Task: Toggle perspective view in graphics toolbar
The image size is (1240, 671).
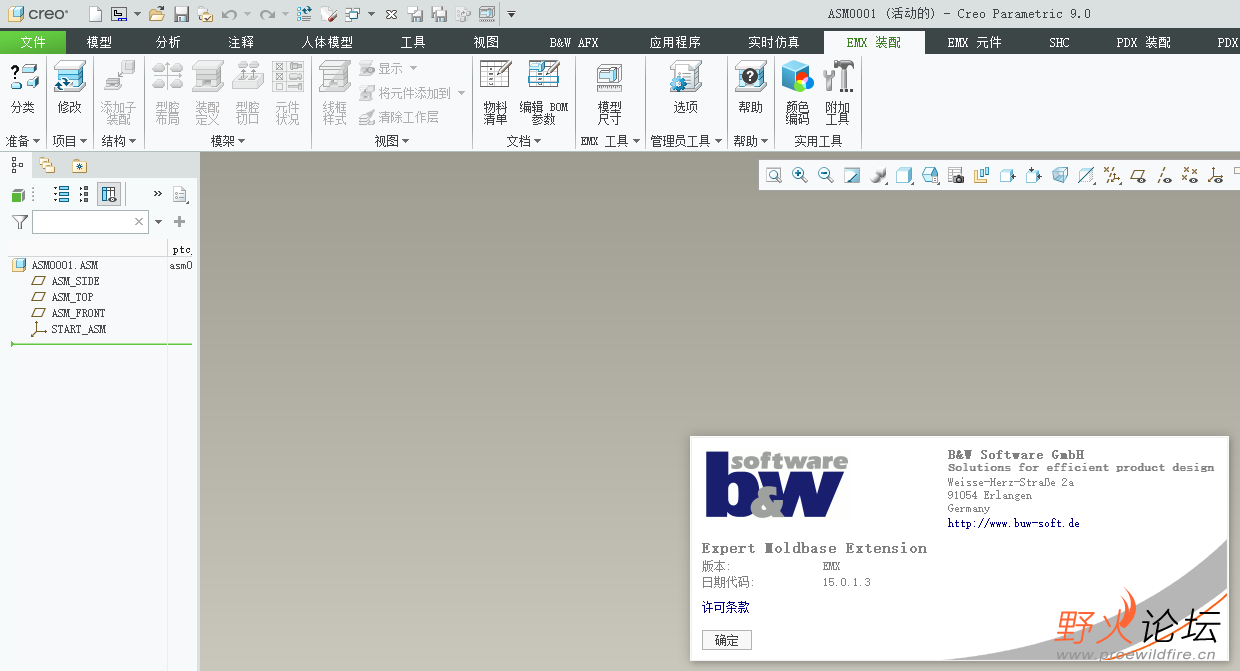Action: click(1060, 176)
